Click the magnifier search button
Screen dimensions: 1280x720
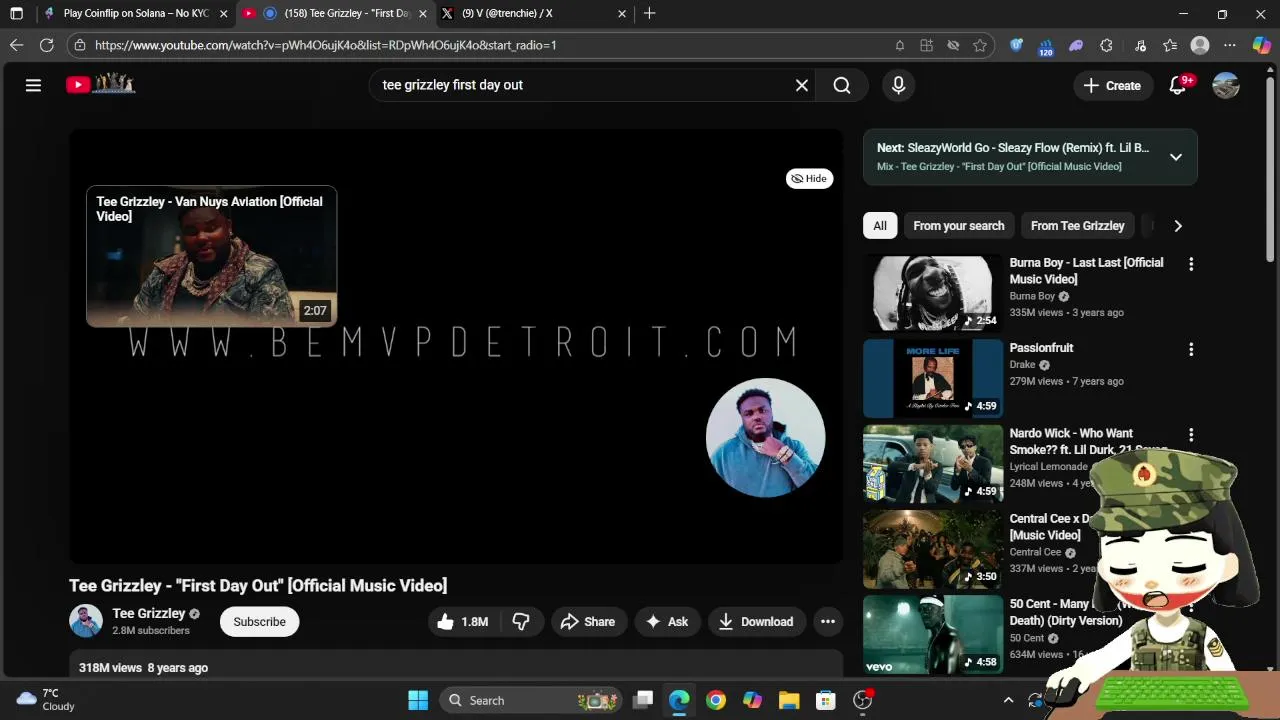842,85
